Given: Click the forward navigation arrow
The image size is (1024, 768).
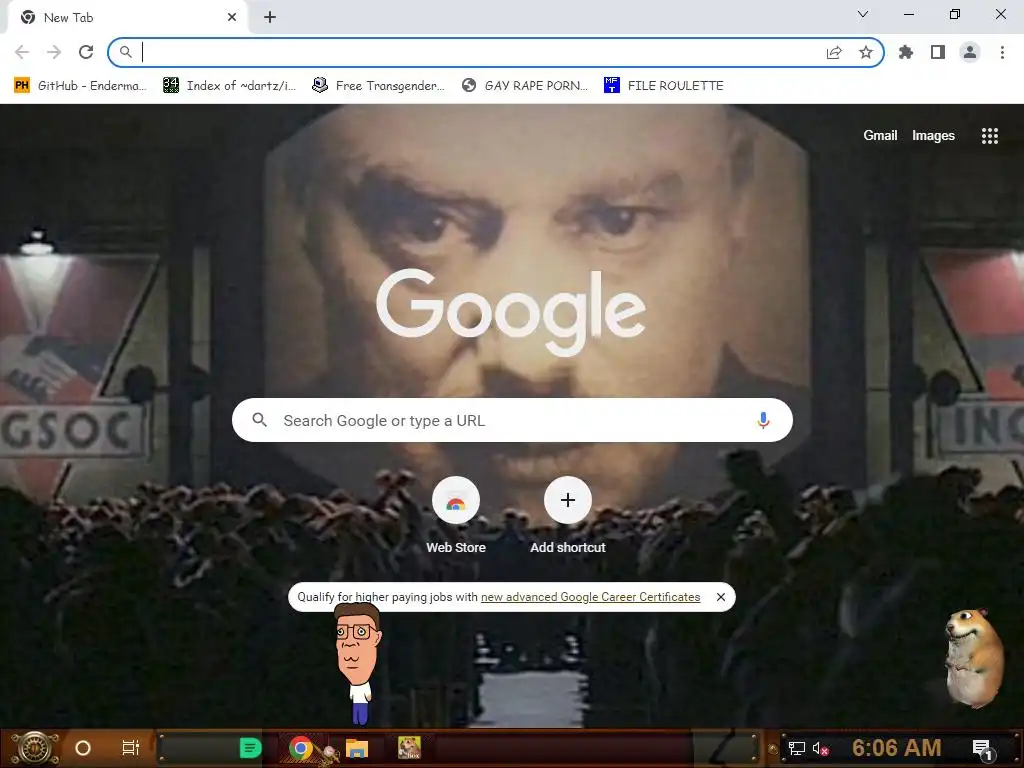Looking at the screenshot, I should [54, 52].
